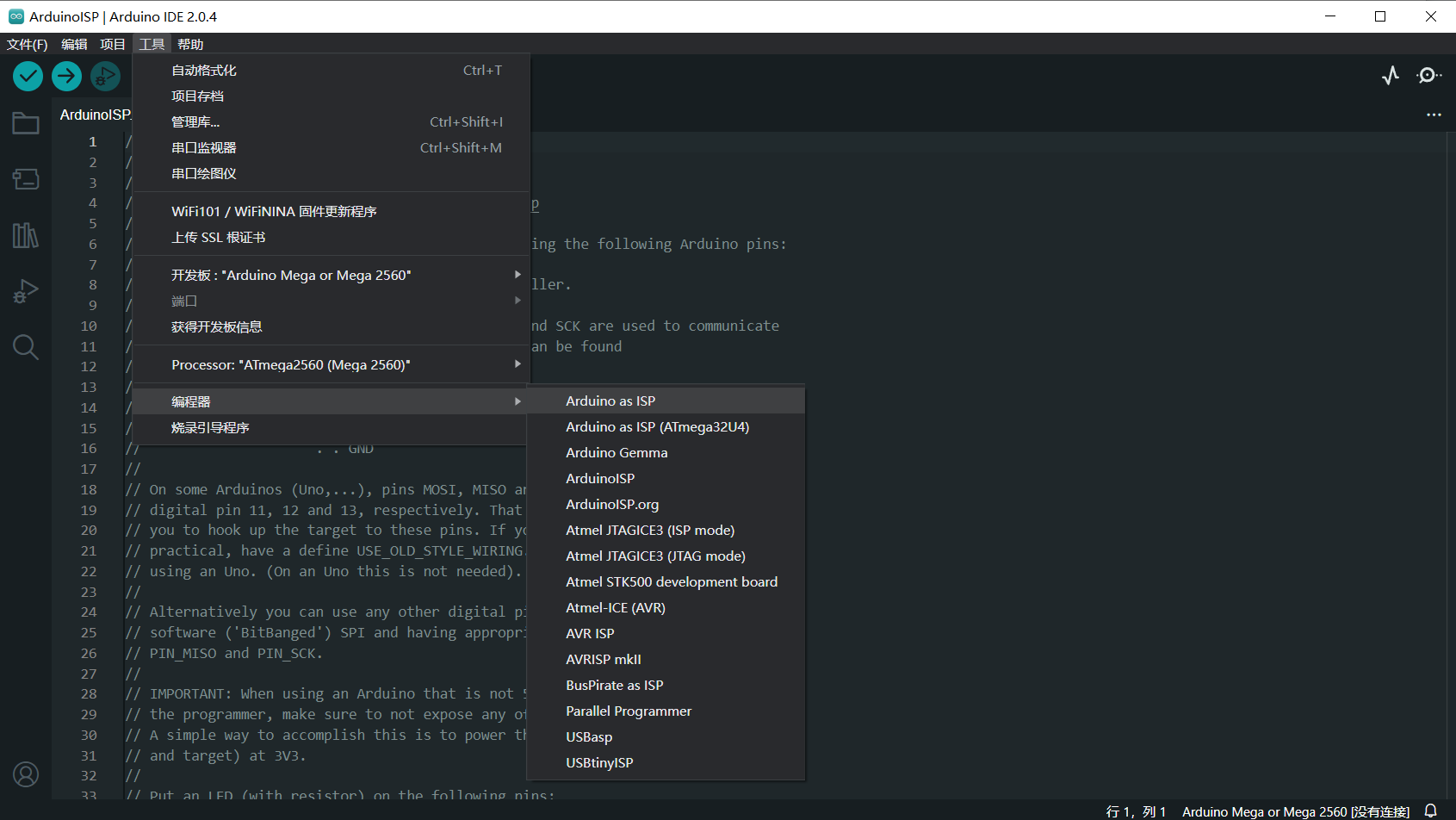Open the Boards Manager sidebar icon

(26, 178)
